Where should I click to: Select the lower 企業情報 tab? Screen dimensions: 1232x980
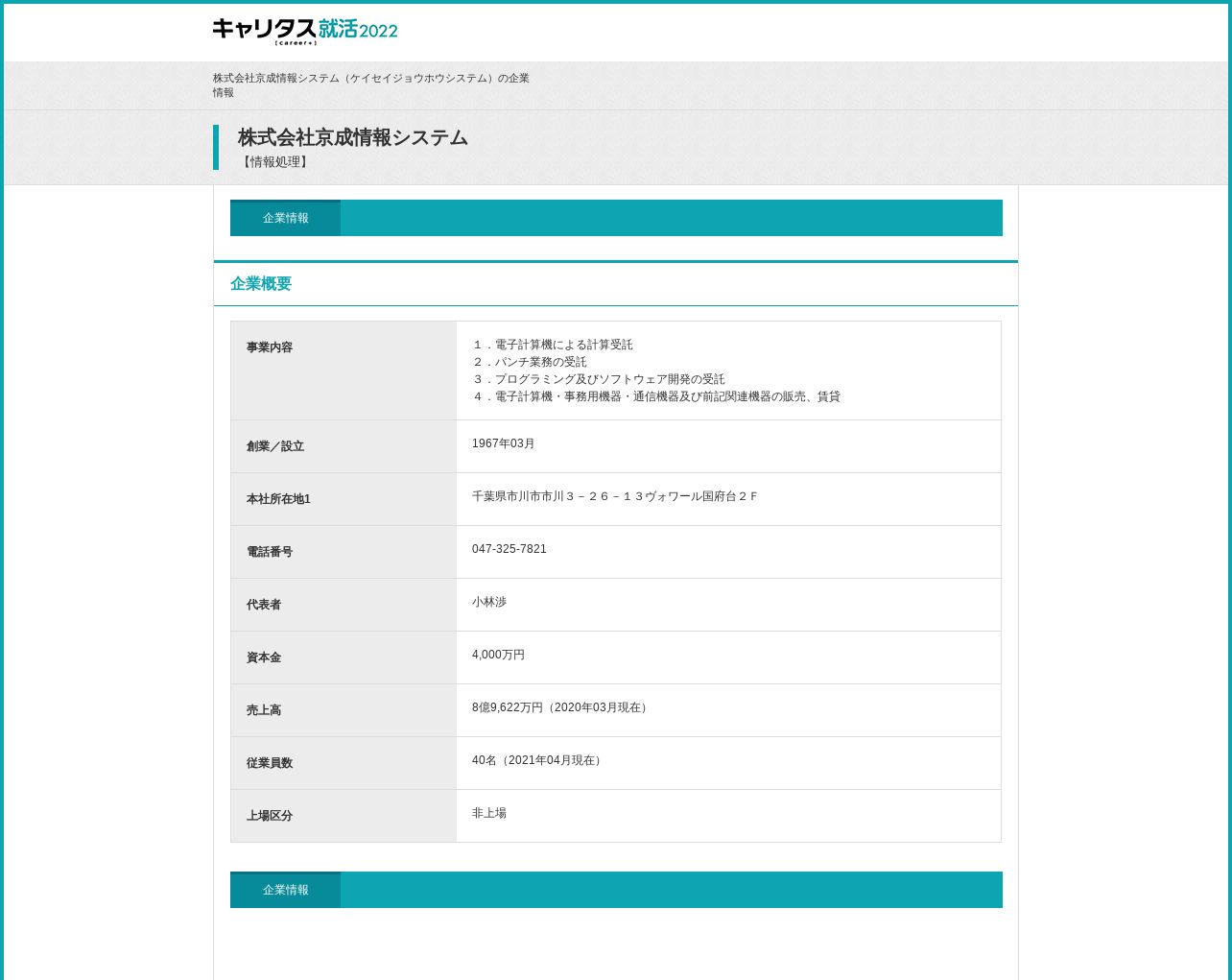[x=285, y=890]
